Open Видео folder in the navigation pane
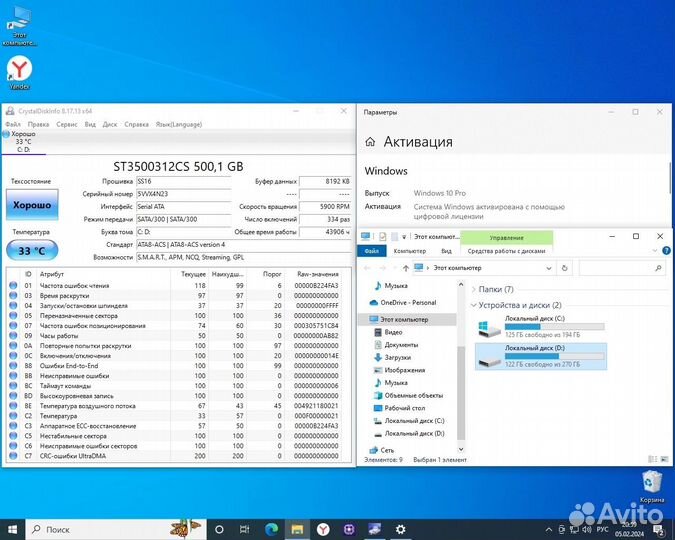This screenshot has width=675, height=540. [x=393, y=332]
